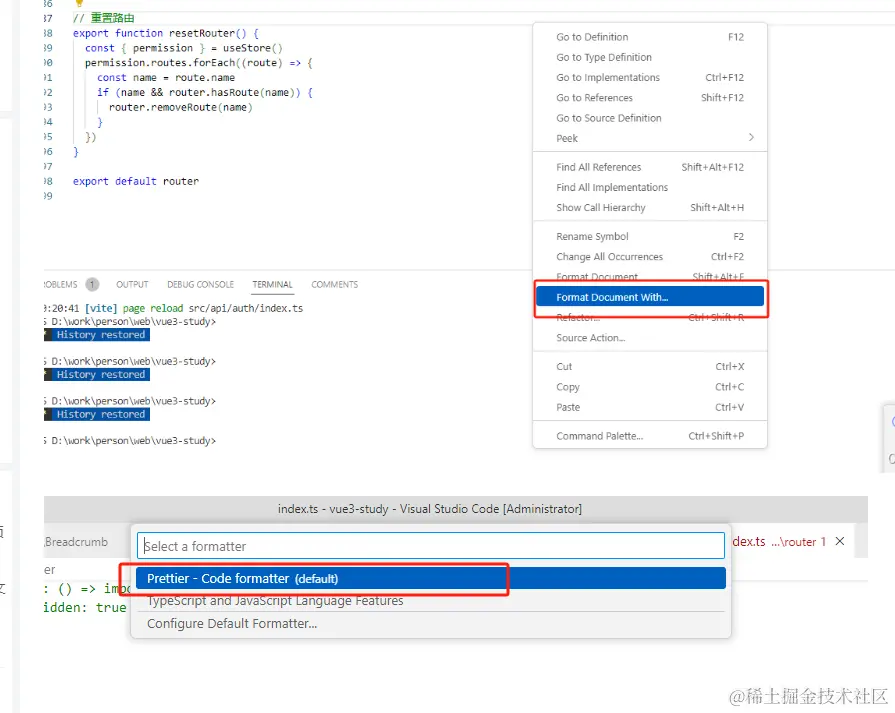Click the router.removeRoute(name) code line

[180, 107]
